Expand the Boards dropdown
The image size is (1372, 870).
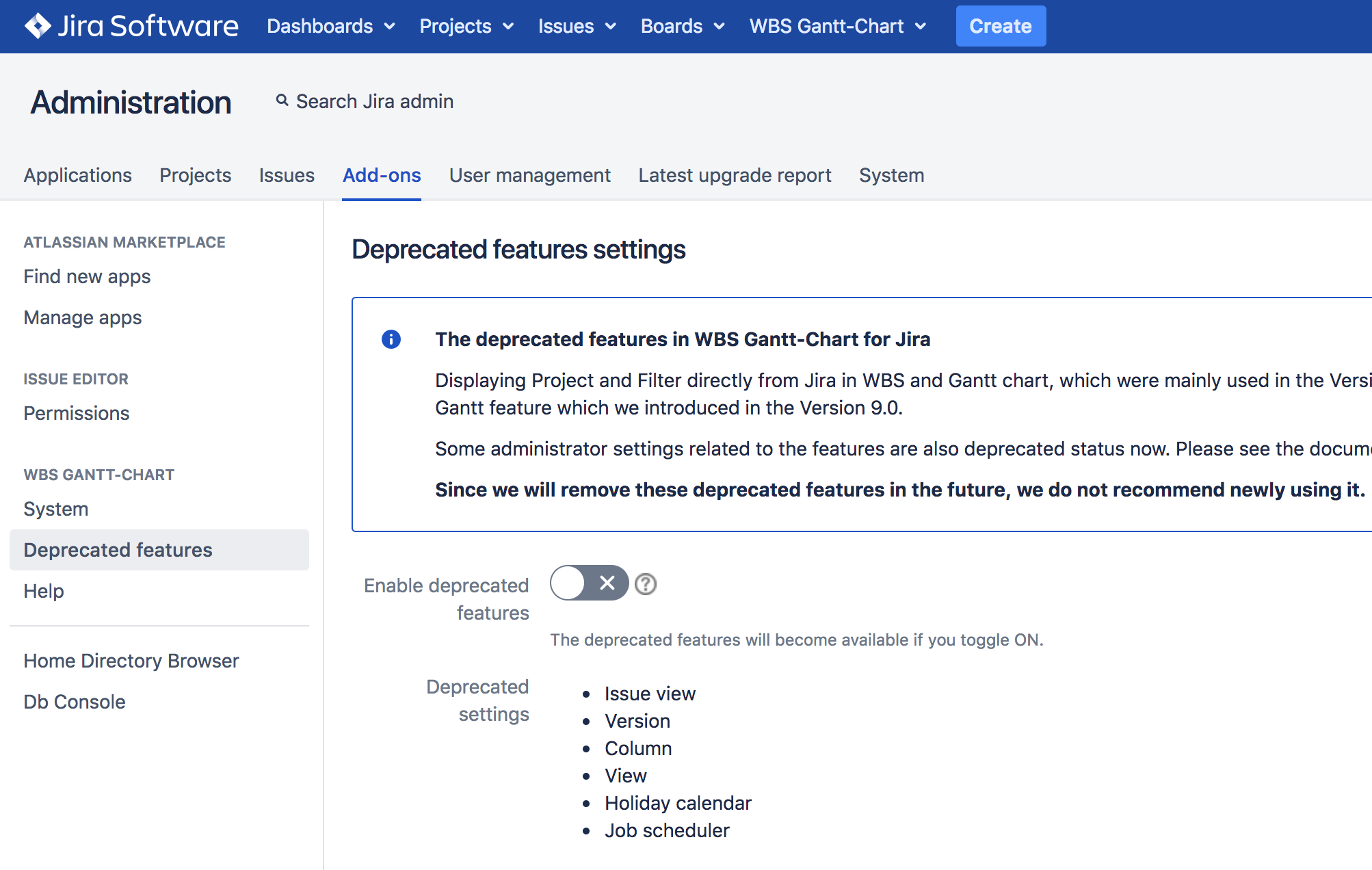(x=682, y=26)
